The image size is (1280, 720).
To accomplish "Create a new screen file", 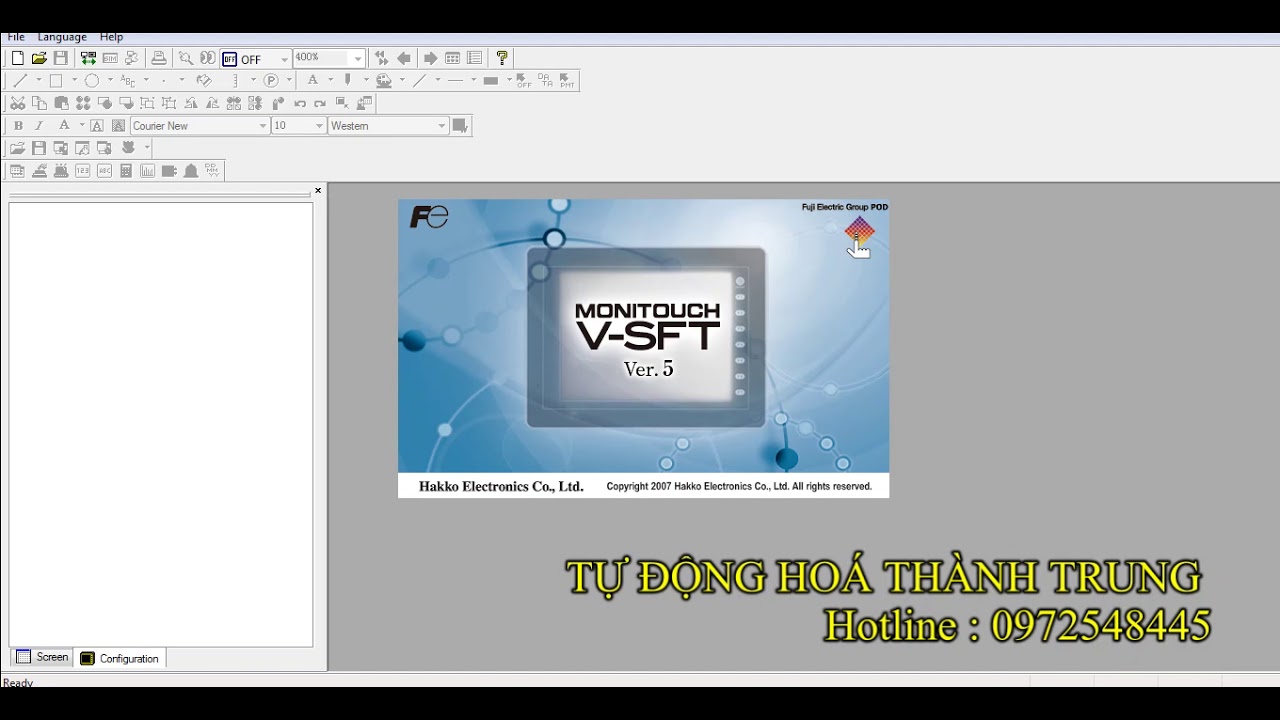I will (17, 58).
